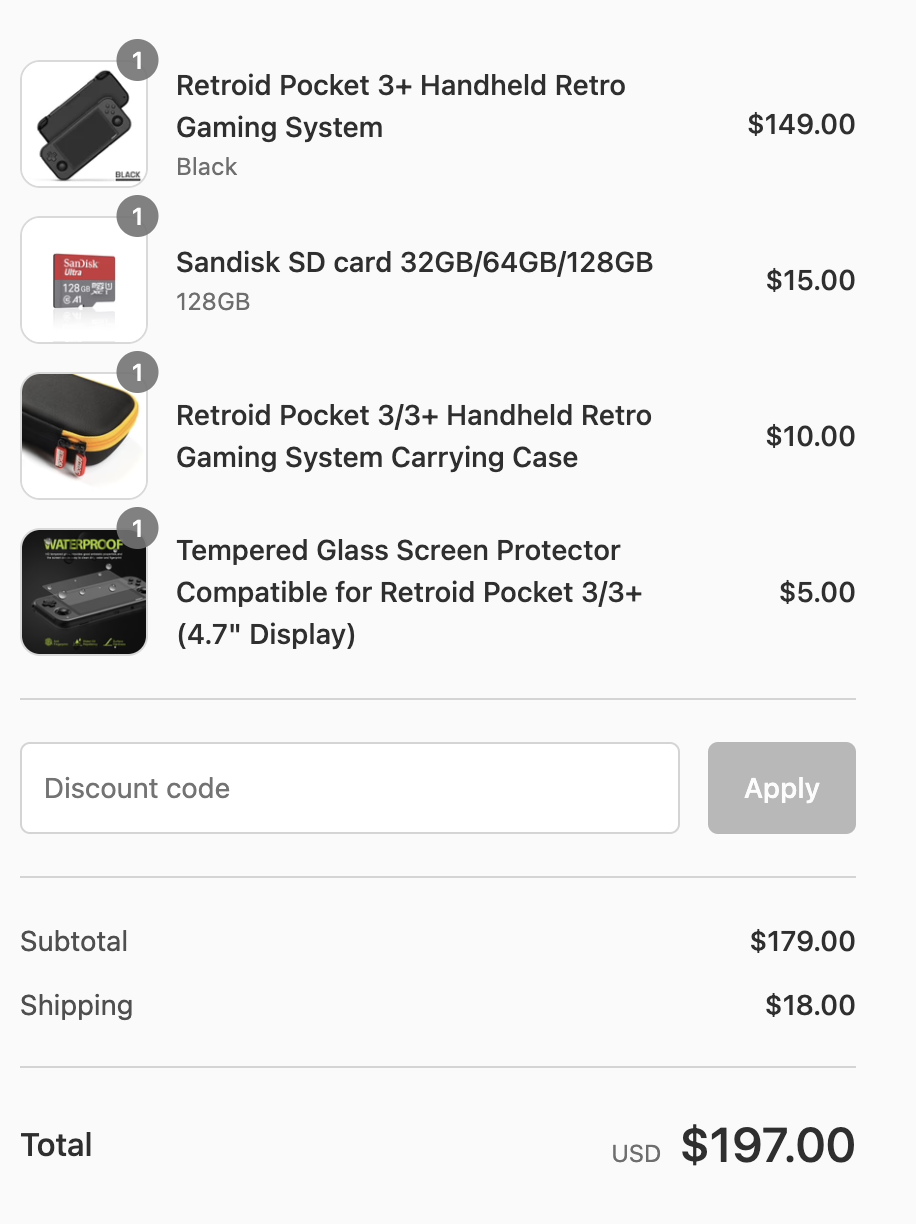Click the $149.00 item price
The width and height of the screenshot is (916, 1224).
pyautogui.click(x=801, y=124)
